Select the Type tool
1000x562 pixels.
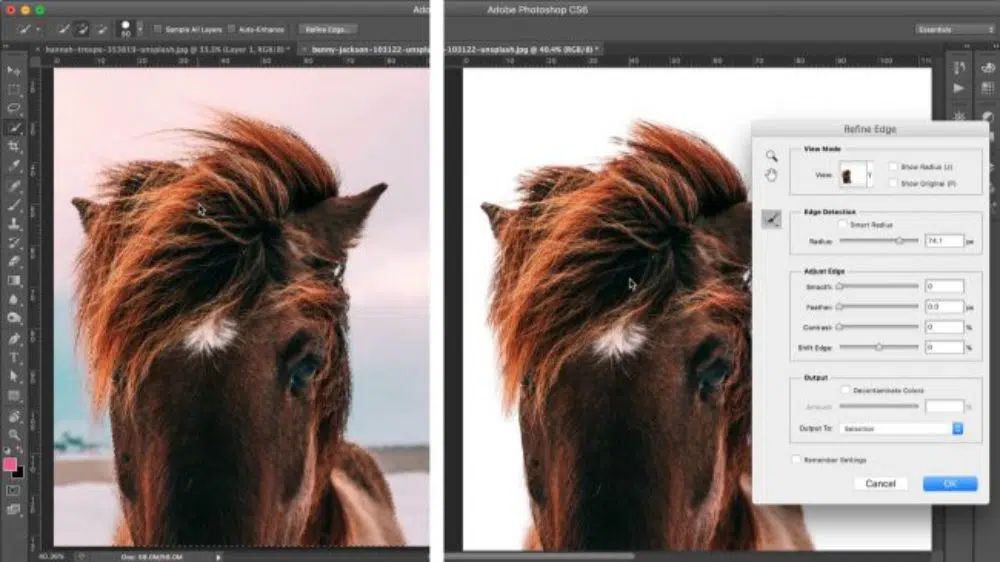click(14, 358)
